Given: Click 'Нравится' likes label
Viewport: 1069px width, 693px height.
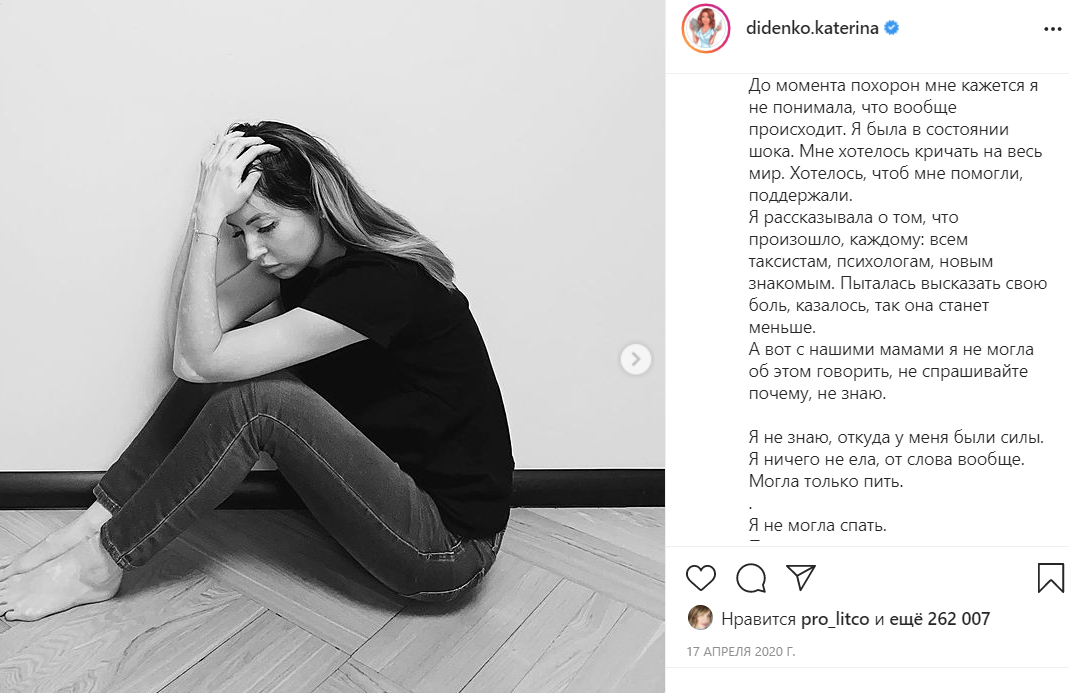Looking at the screenshot, I should coord(758,619).
